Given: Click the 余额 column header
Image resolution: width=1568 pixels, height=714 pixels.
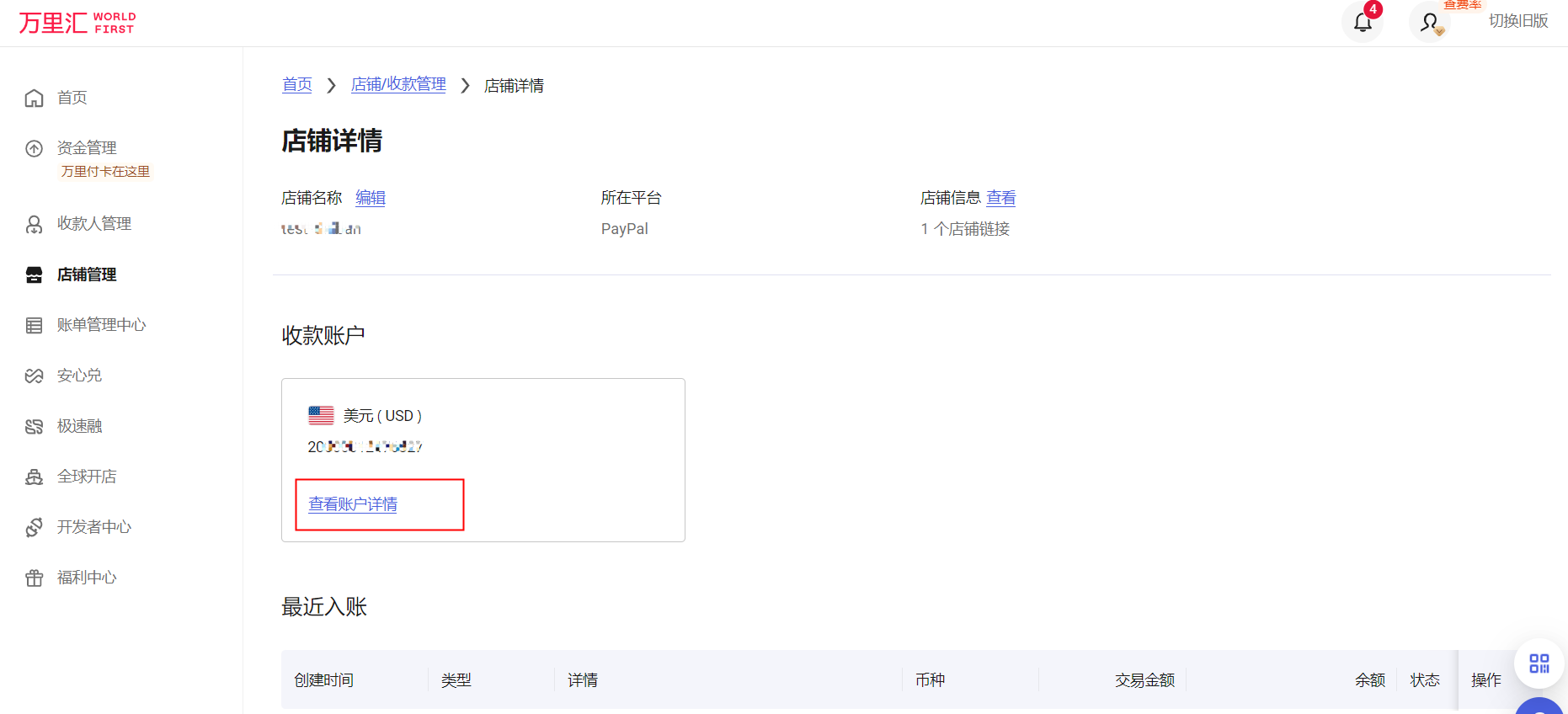Looking at the screenshot, I should 1370,680.
